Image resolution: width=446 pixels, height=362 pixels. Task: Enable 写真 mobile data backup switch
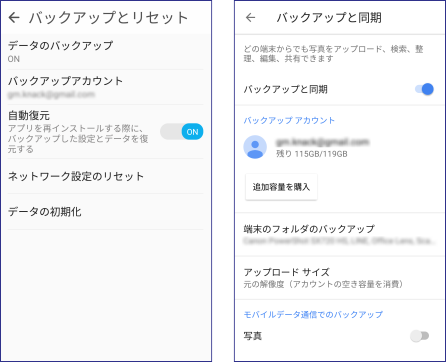[420, 336]
